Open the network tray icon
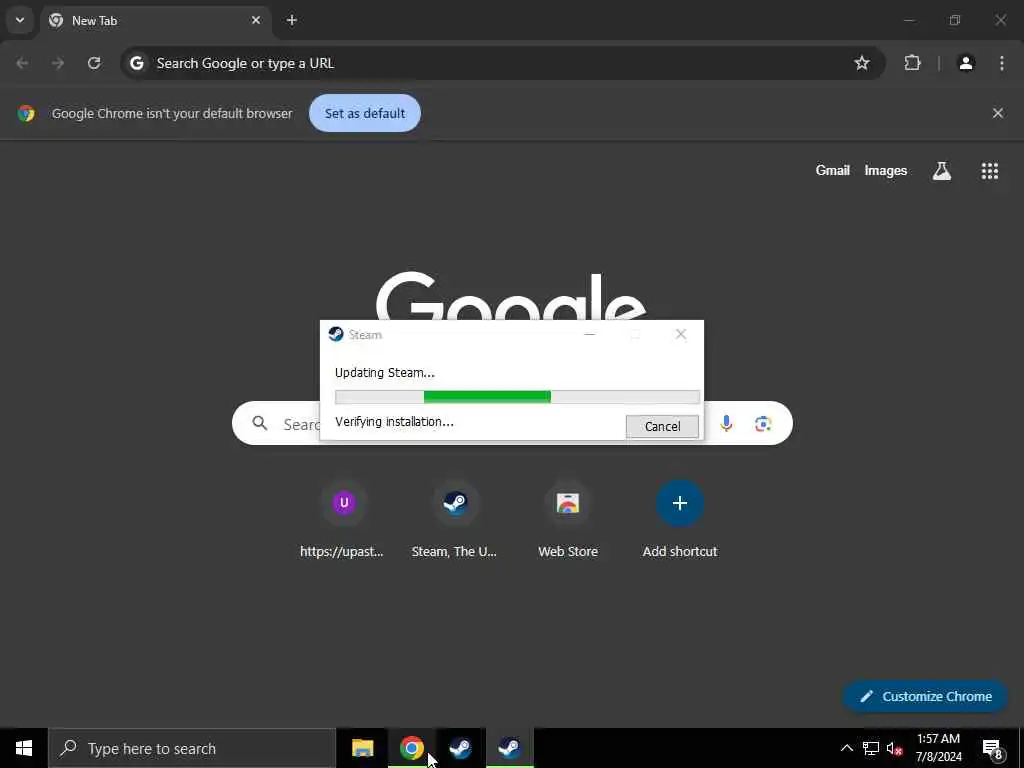Image resolution: width=1024 pixels, height=768 pixels. 871,748
